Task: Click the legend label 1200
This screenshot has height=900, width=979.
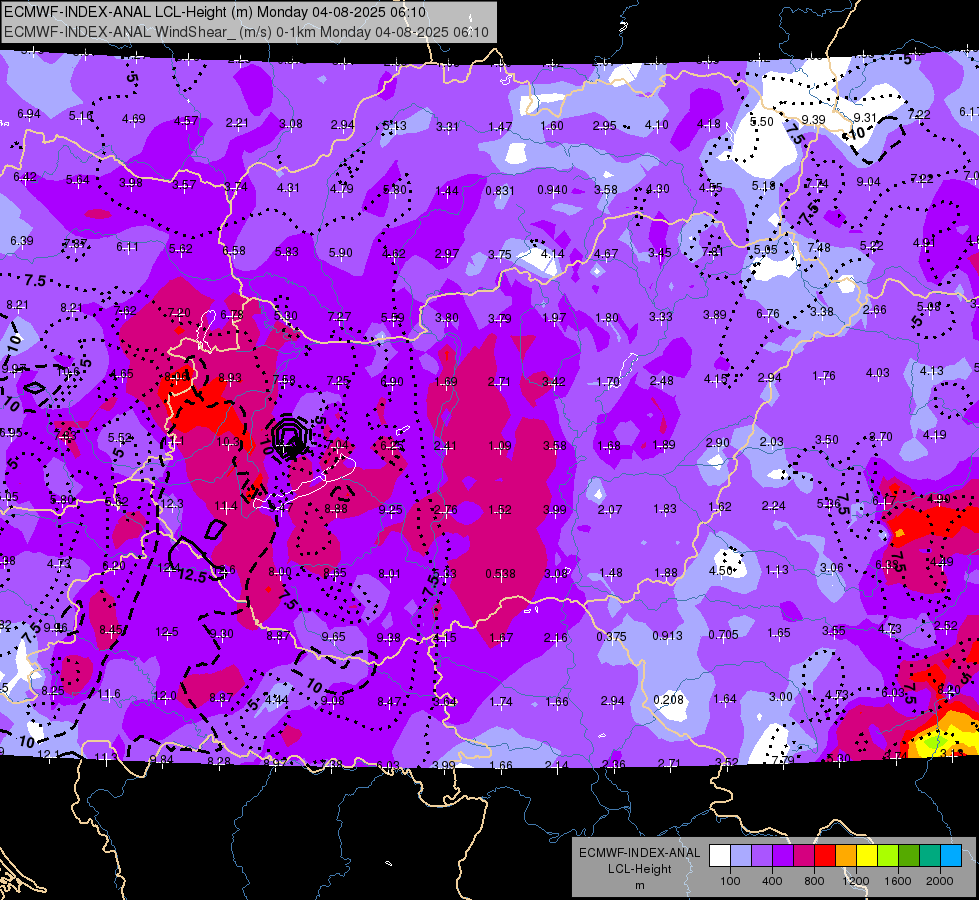Action: tap(856, 881)
